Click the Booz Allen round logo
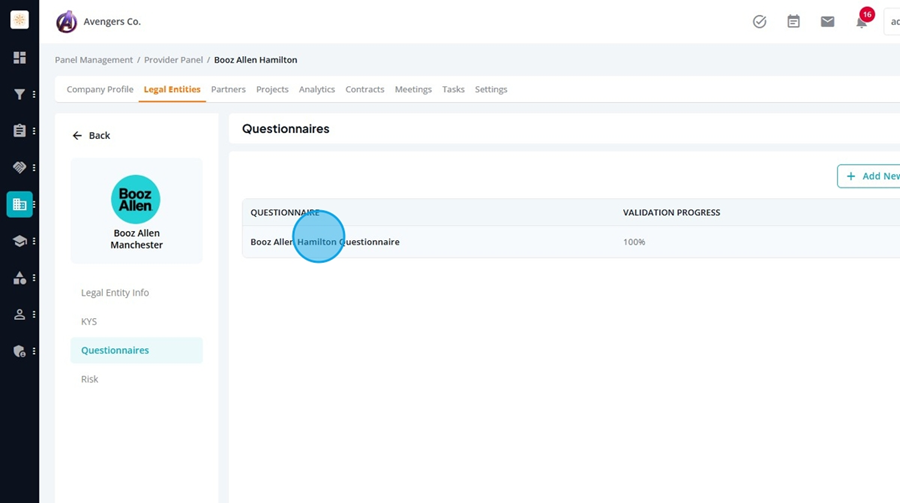Screen dimensions: 900x503 (x=135, y=199)
